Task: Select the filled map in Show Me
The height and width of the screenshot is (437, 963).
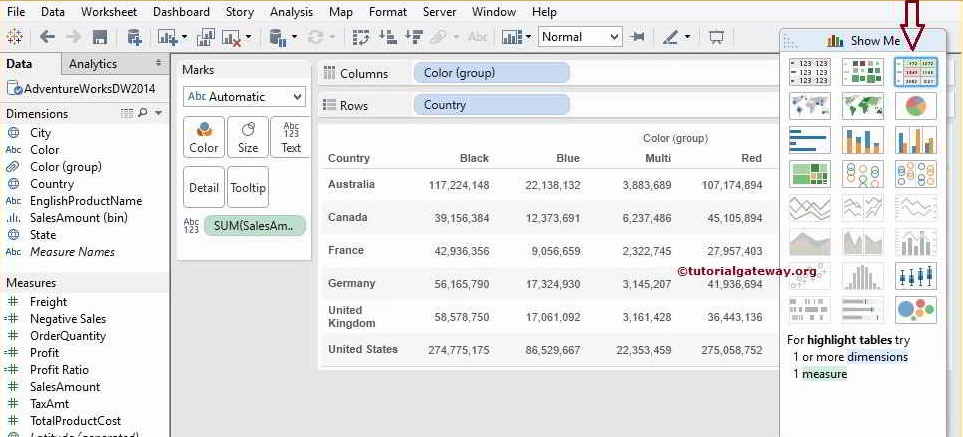Action: 863,106
